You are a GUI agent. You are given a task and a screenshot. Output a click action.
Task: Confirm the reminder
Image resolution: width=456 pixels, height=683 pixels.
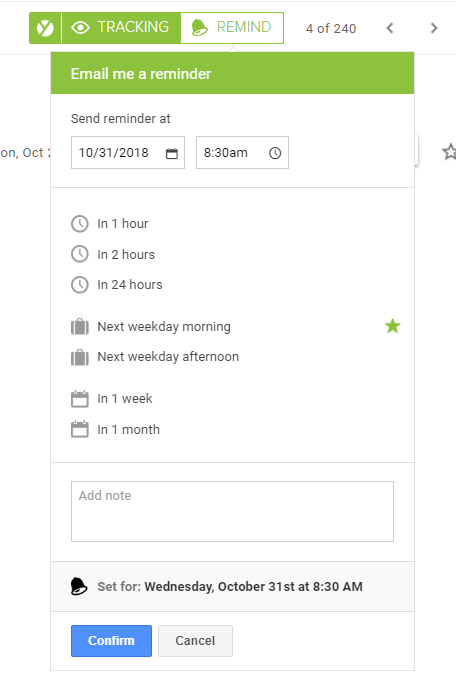[111, 641]
